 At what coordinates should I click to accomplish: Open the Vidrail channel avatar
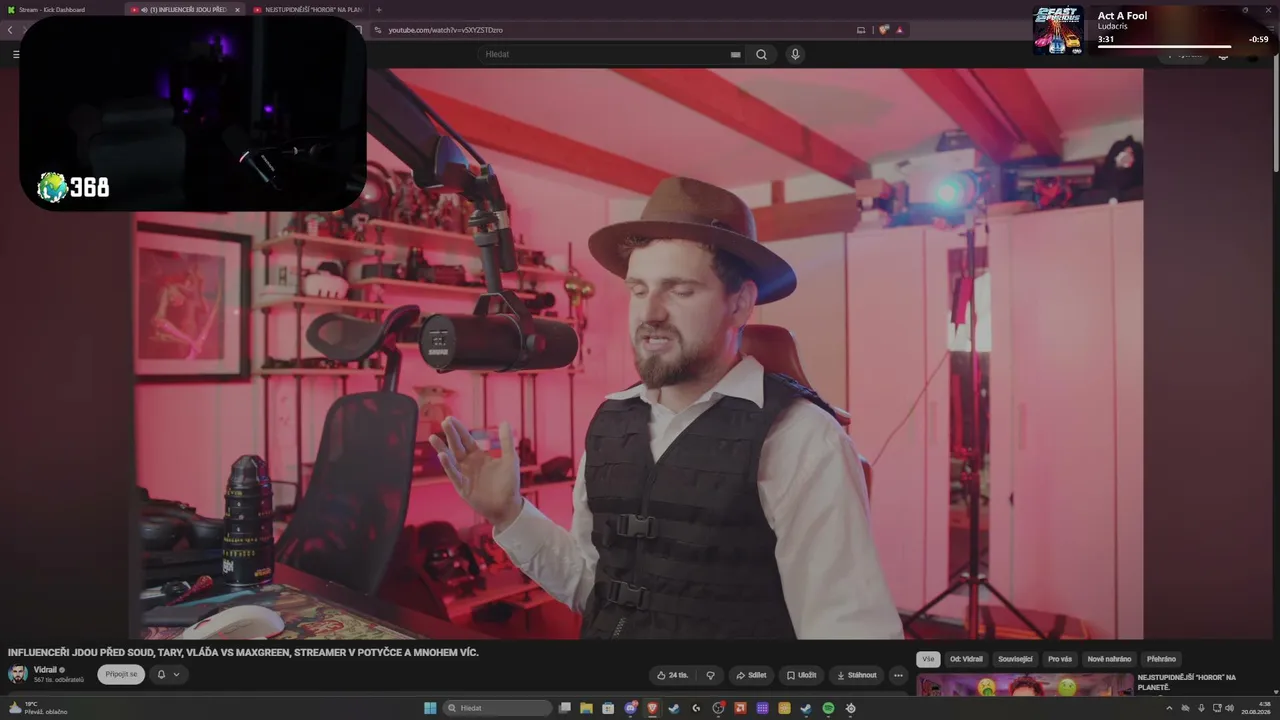pos(18,674)
